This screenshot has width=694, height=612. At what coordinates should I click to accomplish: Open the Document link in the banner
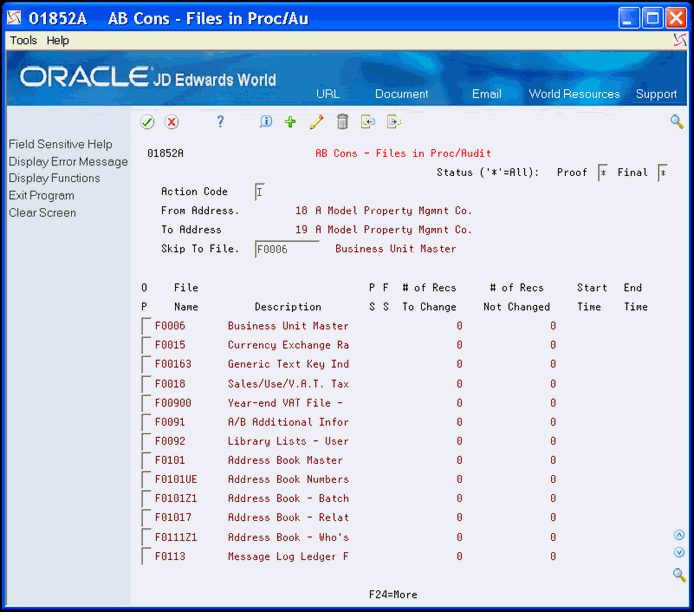(401, 94)
